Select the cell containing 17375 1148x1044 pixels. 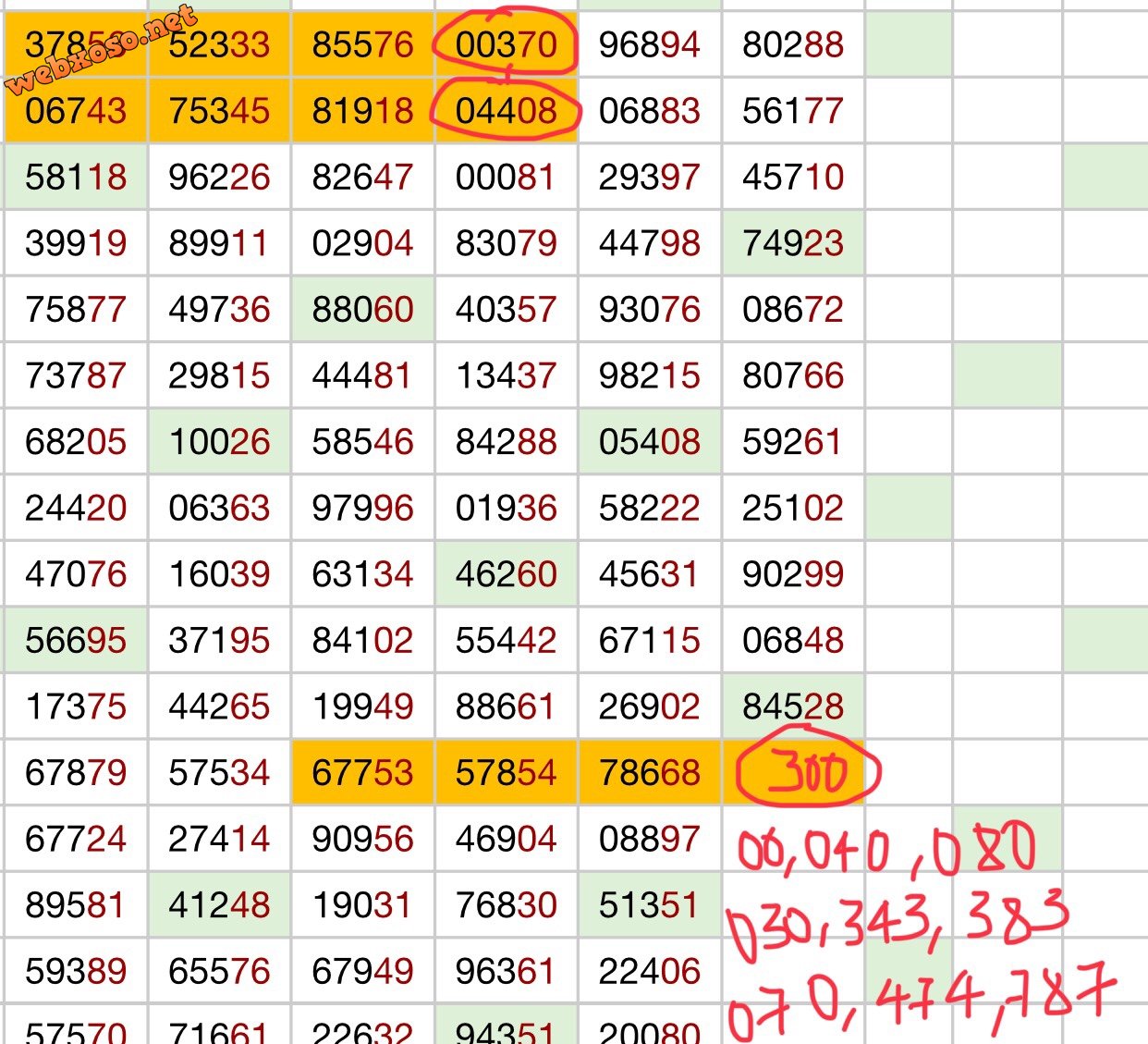tap(76, 706)
